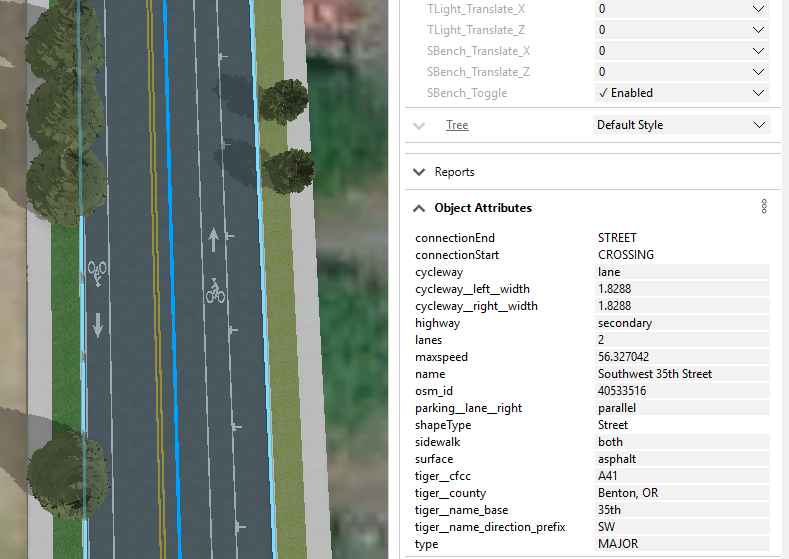Click the connectionStart value 'CROSSING'

pyautogui.click(x=626, y=255)
